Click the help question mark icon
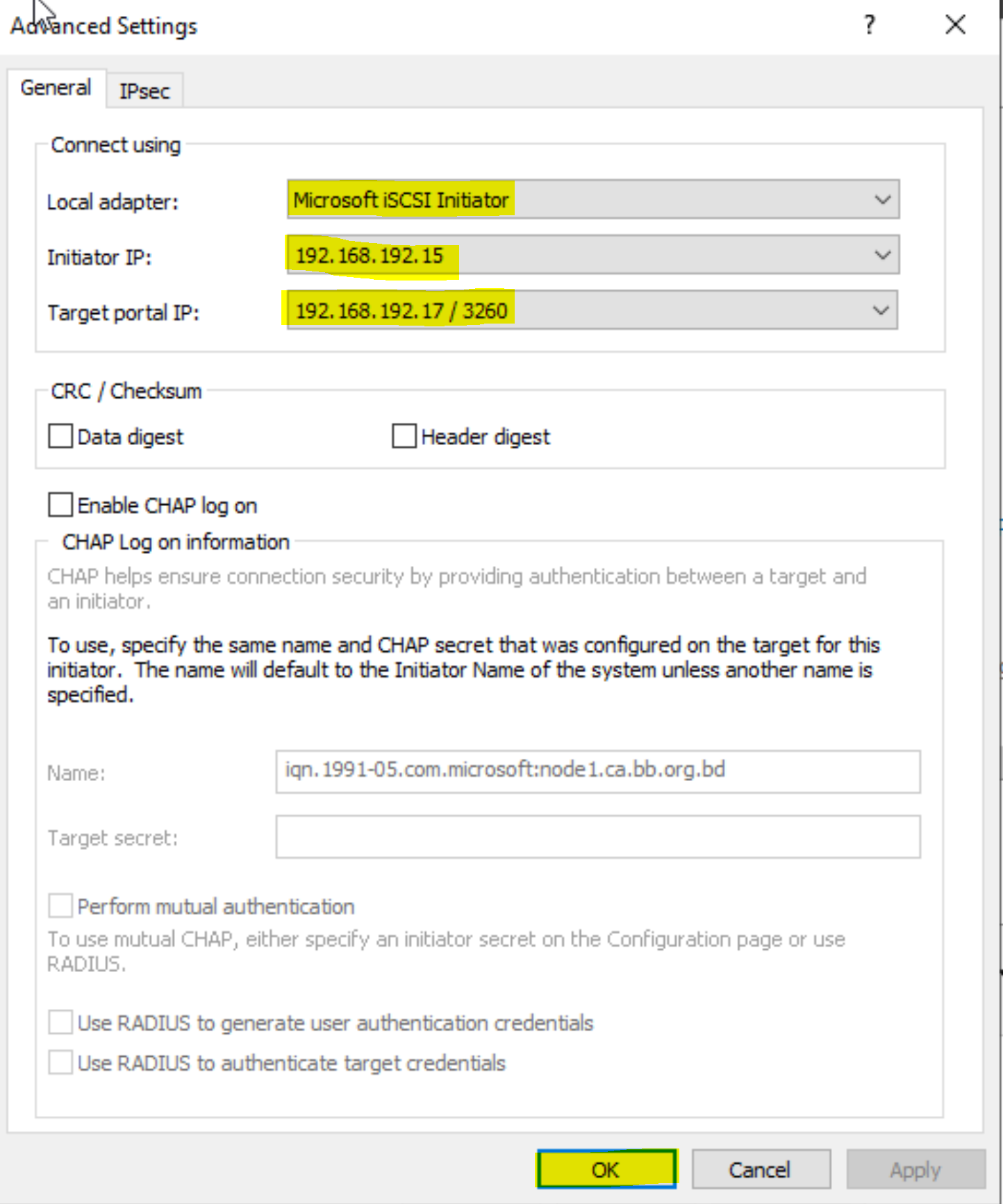Image resolution: width=1003 pixels, height=1204 pixels. point(869,26)
